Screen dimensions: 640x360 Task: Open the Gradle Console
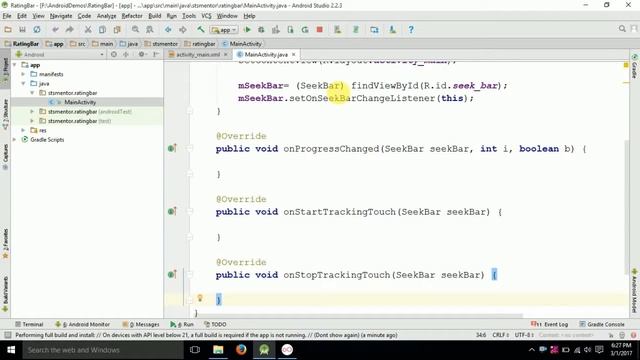coord(602,324)
